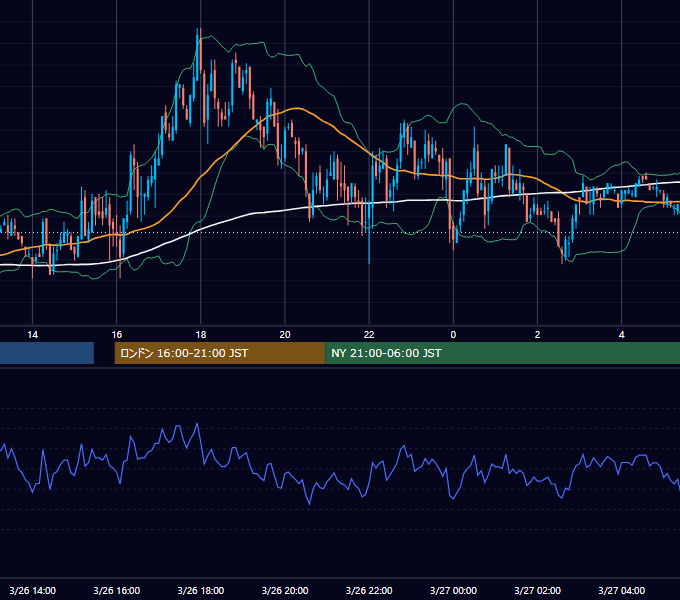Click the 3/26 22:00 date label
Screen dimensions: 680x600
tap(369, 590)
